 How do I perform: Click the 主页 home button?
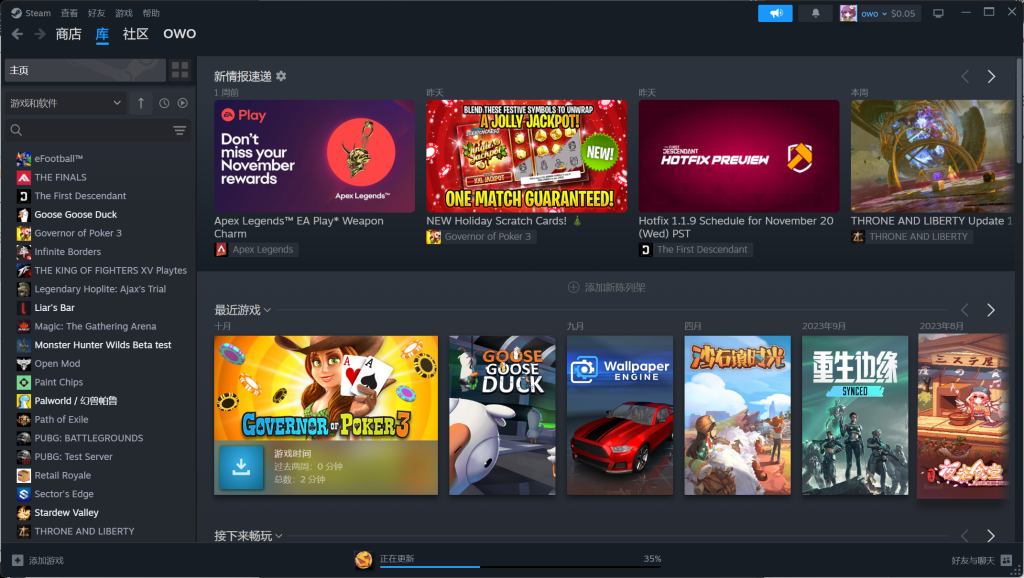point(85,70)
